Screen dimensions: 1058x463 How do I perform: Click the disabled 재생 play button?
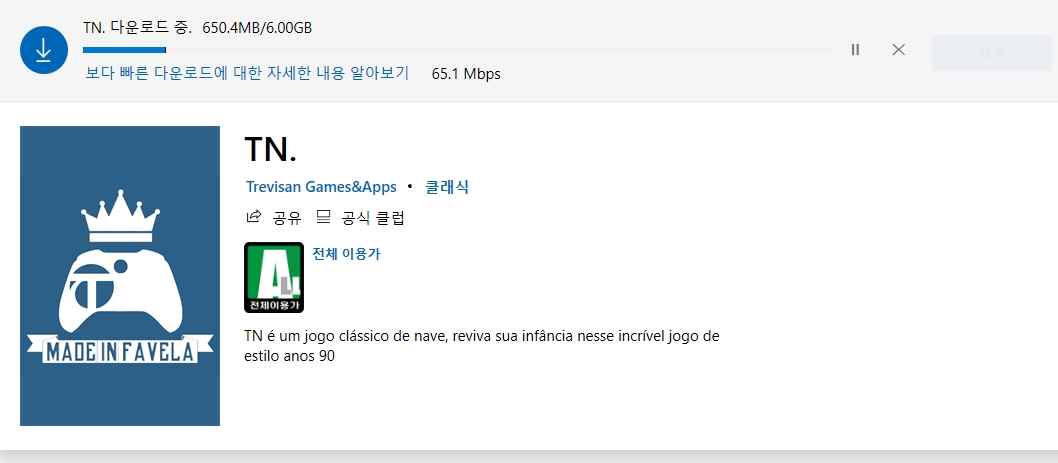pos(991,53)
